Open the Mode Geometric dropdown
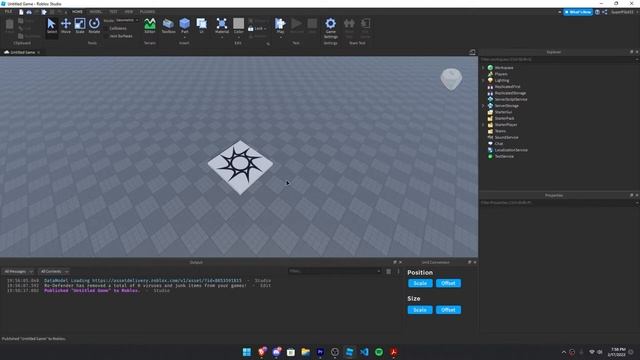The image size is (640, 360). (127, 20)
